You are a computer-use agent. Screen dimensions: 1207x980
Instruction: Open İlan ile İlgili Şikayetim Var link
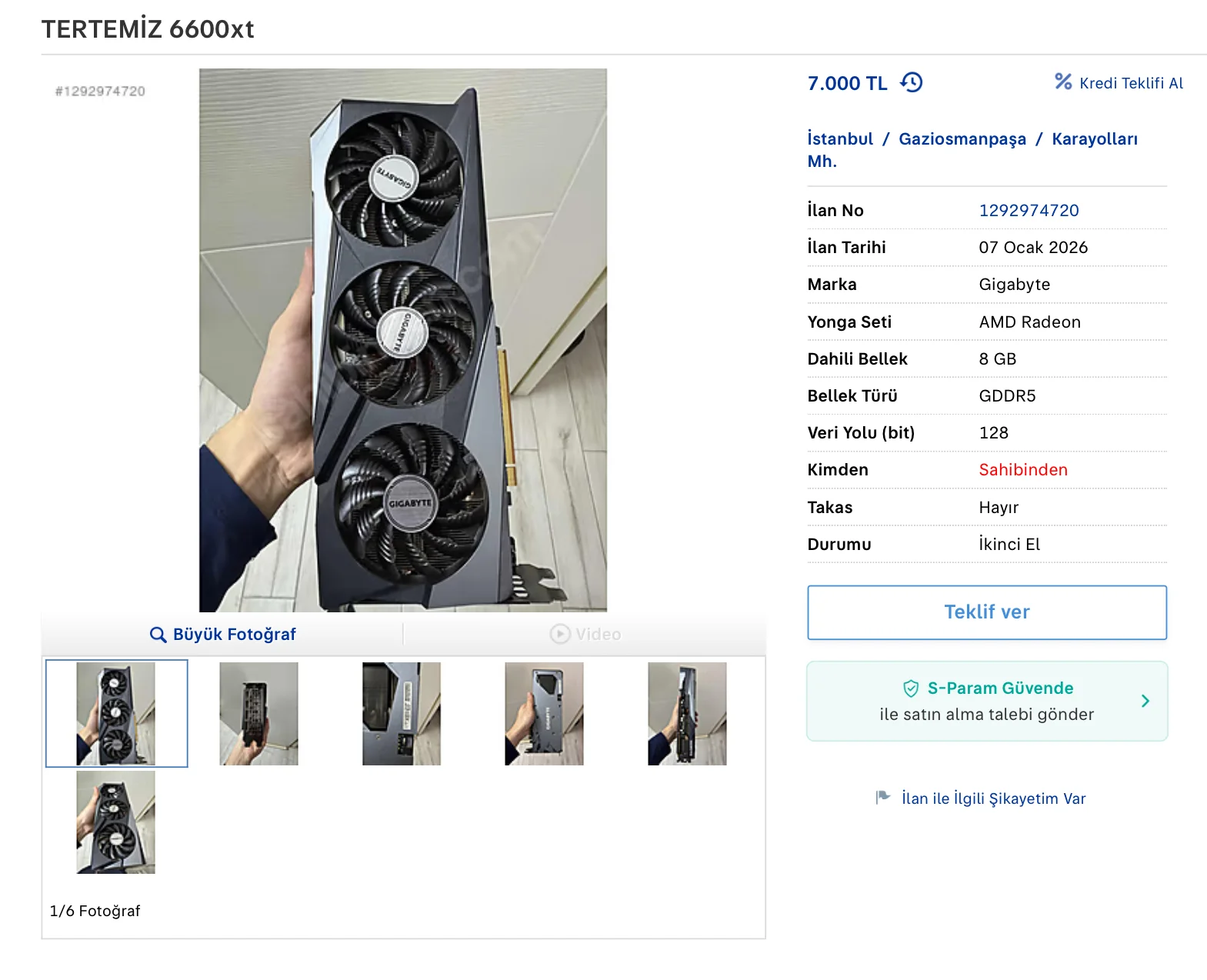[x=993, y=798]
